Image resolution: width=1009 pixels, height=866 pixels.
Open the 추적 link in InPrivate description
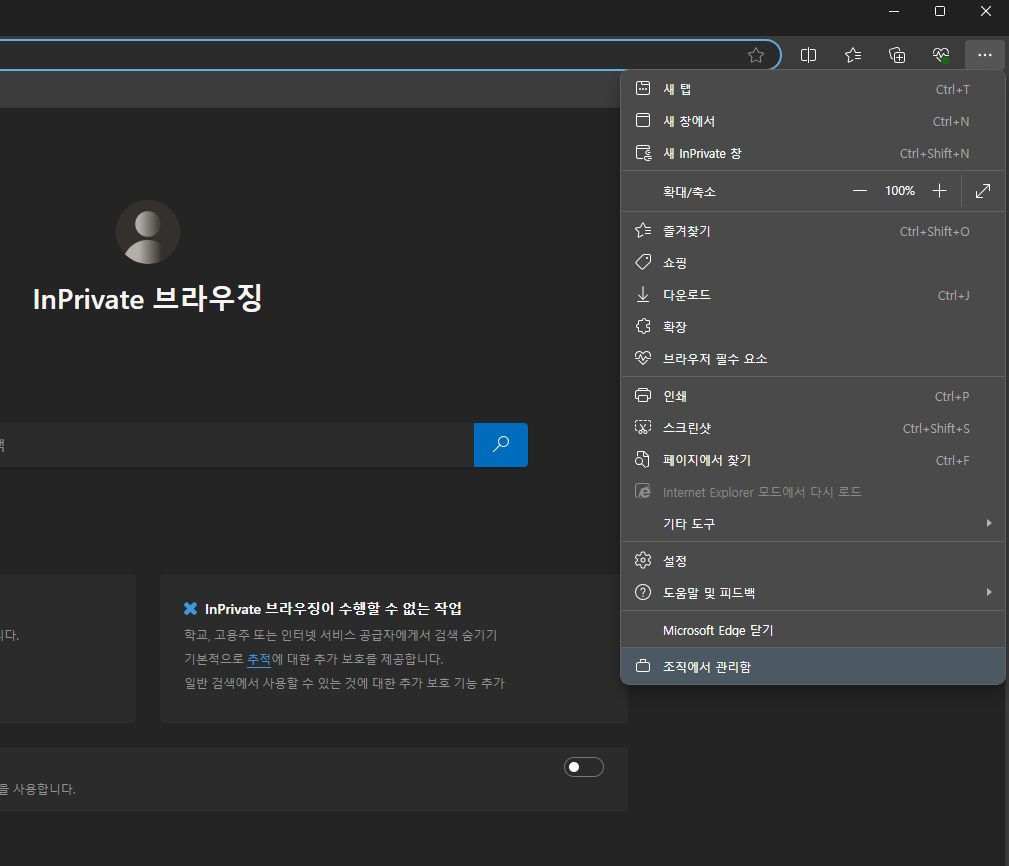click(x=259, y=659)
